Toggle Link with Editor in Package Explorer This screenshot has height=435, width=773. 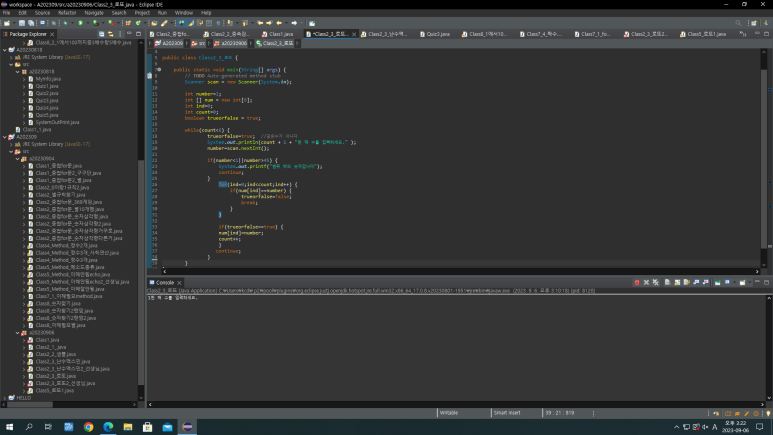[x=111, y=34]
